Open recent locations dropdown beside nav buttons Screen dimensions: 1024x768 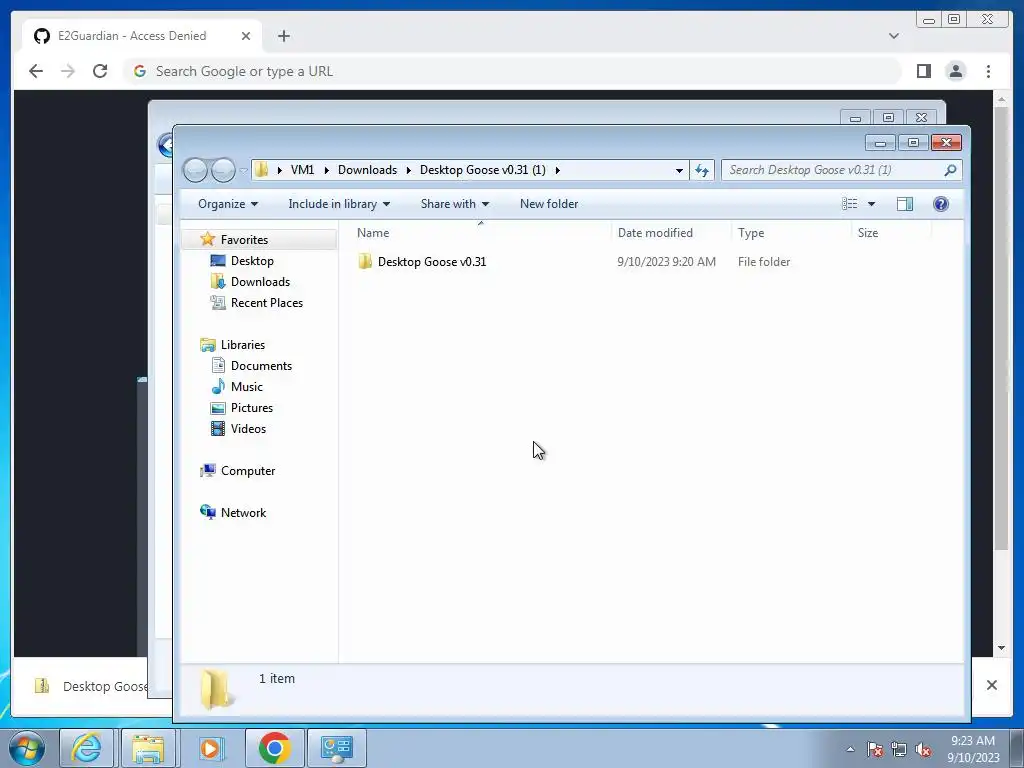(x=243, y=170)
